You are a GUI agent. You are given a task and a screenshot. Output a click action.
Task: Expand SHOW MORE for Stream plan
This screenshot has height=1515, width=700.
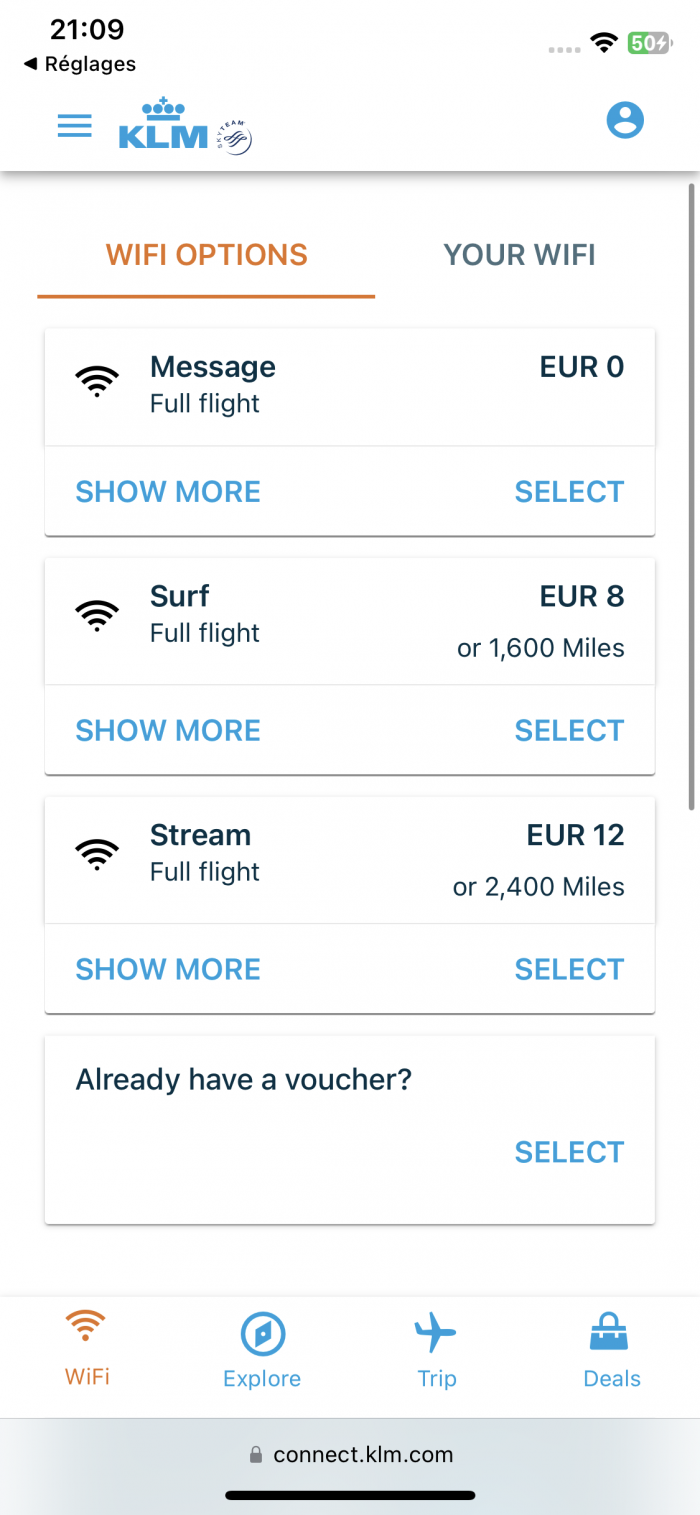[168, 970]
